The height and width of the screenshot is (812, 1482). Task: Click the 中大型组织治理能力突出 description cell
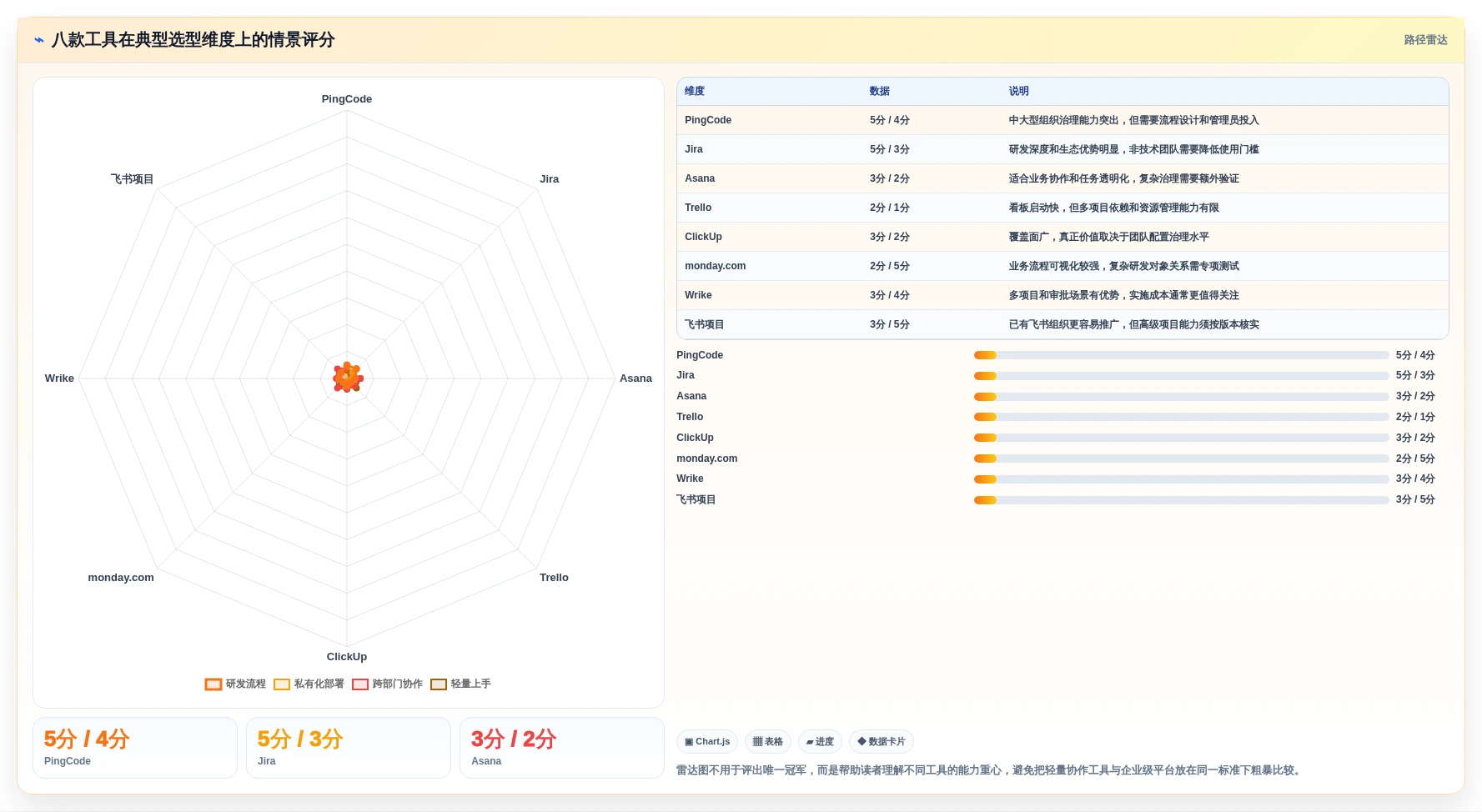tap(1134, 120)
